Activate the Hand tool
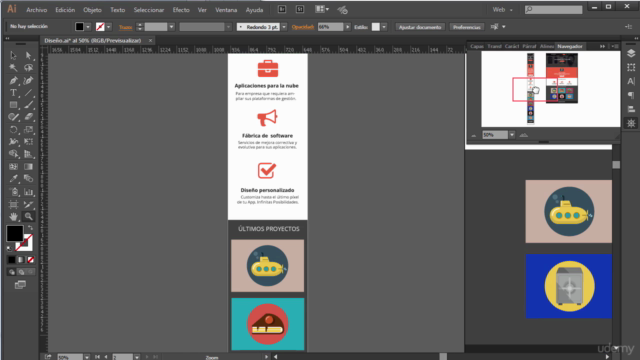 pos(13,216)
